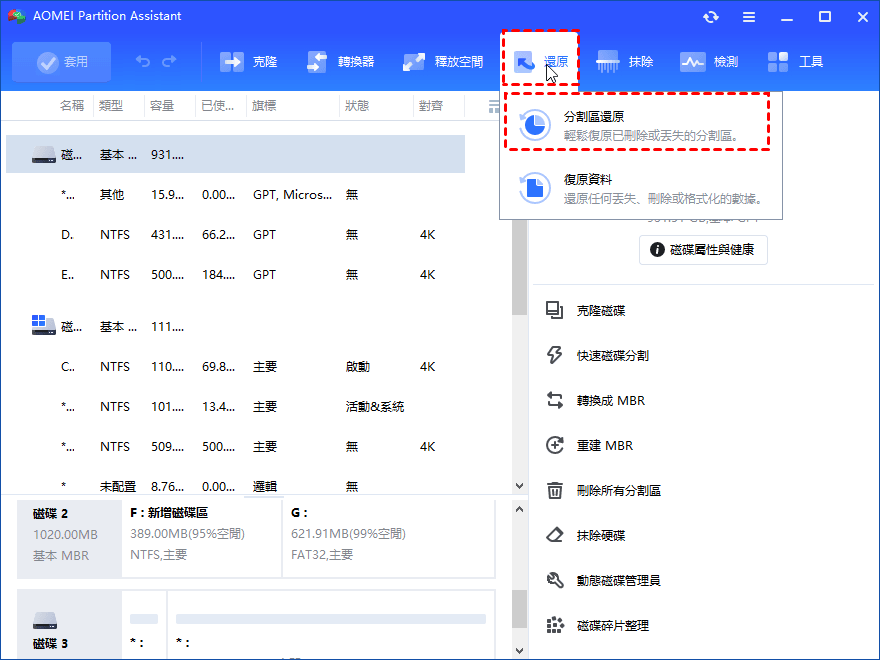Sort by 狀態 column header
This screenshot has height=660, width=880.
click(x=357, y=106)
